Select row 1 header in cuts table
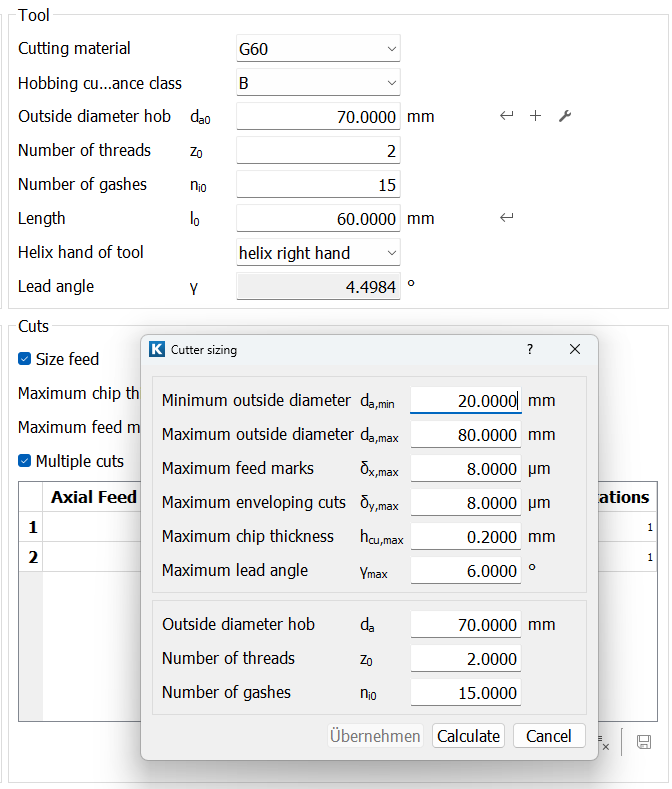The width and height of the screenshot is (672, 789). tap(32, 527)
